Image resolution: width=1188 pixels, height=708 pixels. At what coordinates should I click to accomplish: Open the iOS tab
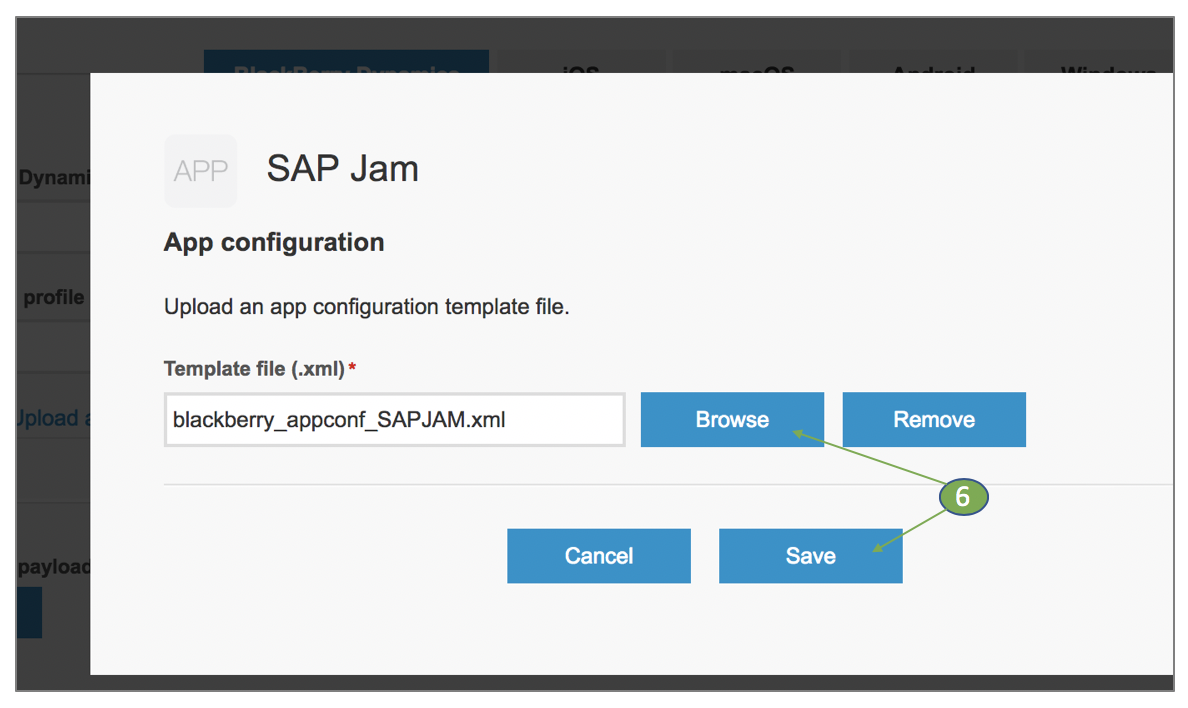(x=581, y=63)
